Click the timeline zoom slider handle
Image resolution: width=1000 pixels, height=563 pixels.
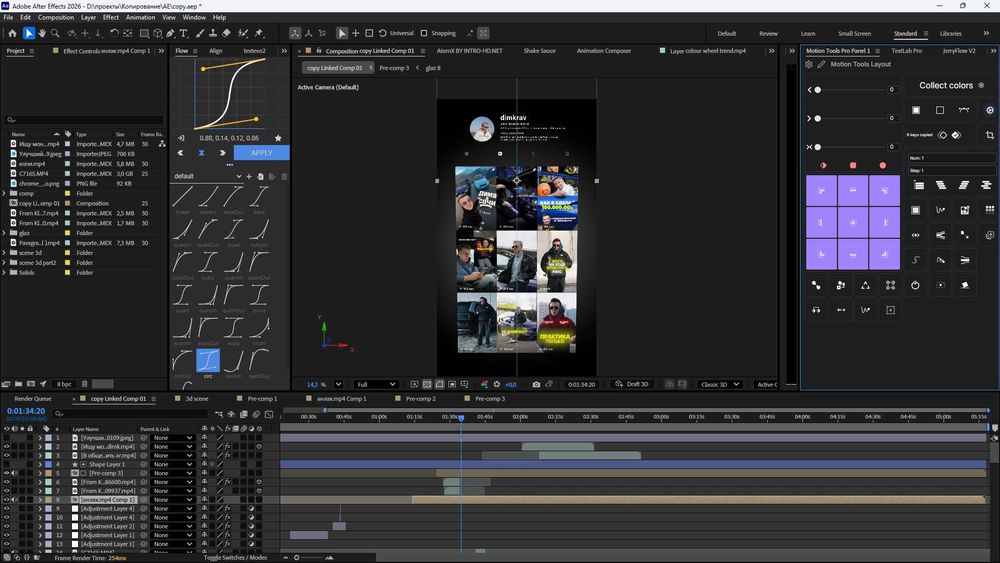click(x=297, y=557)
